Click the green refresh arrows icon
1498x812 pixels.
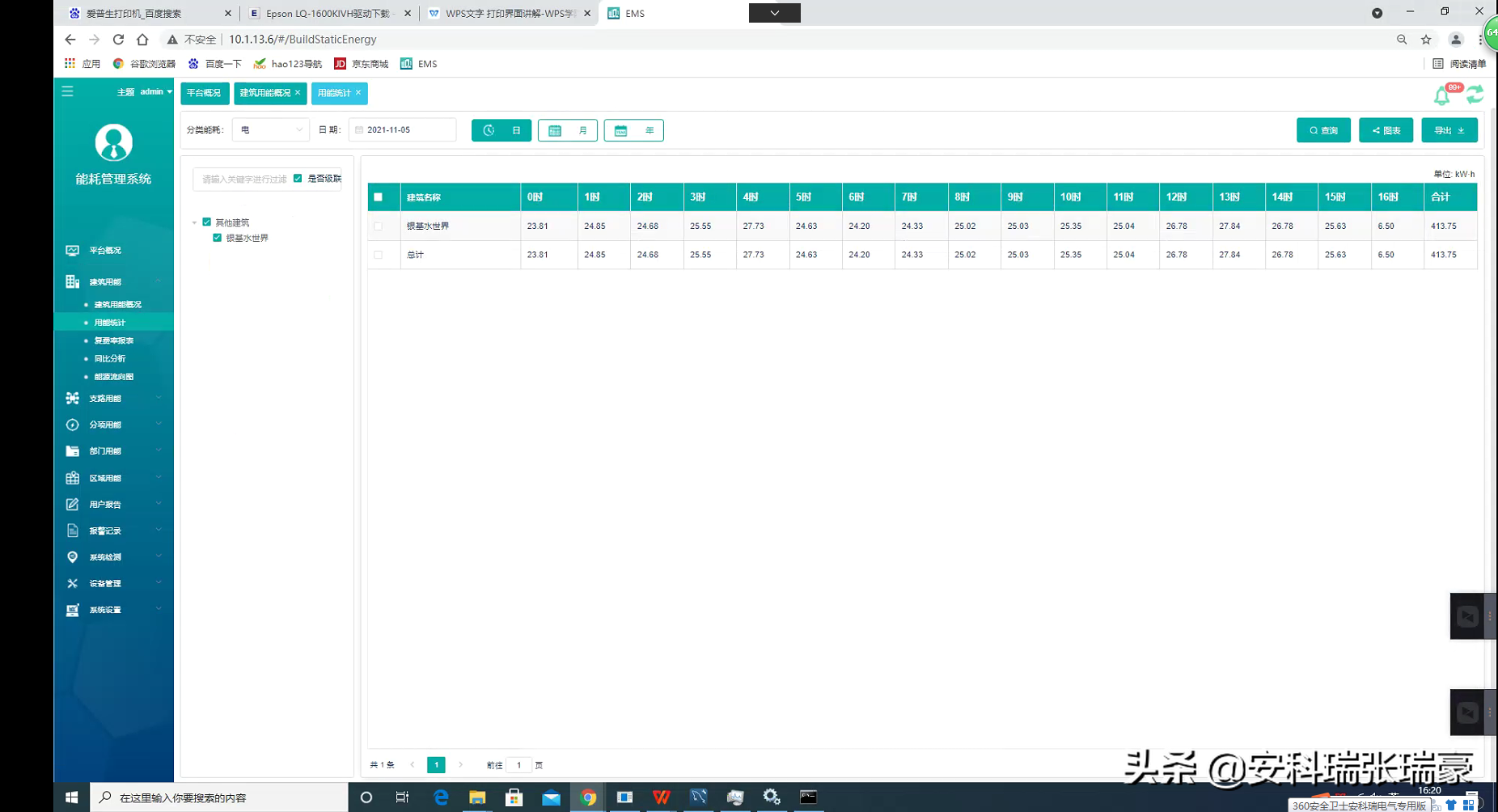click(x=1475, y=95)
